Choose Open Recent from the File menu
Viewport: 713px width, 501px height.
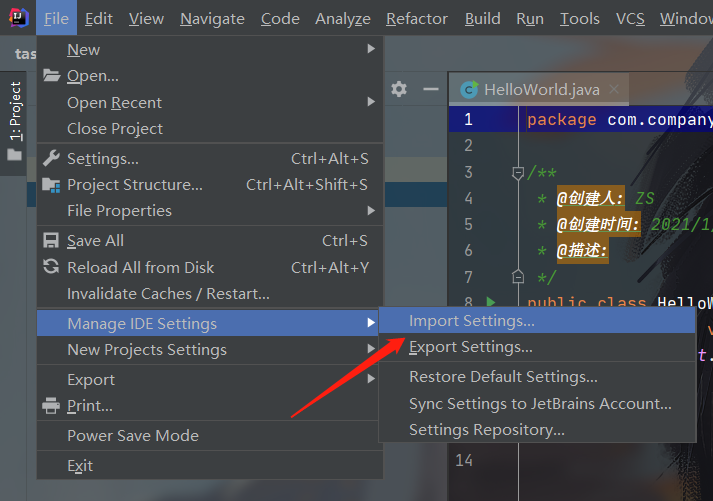210,102
